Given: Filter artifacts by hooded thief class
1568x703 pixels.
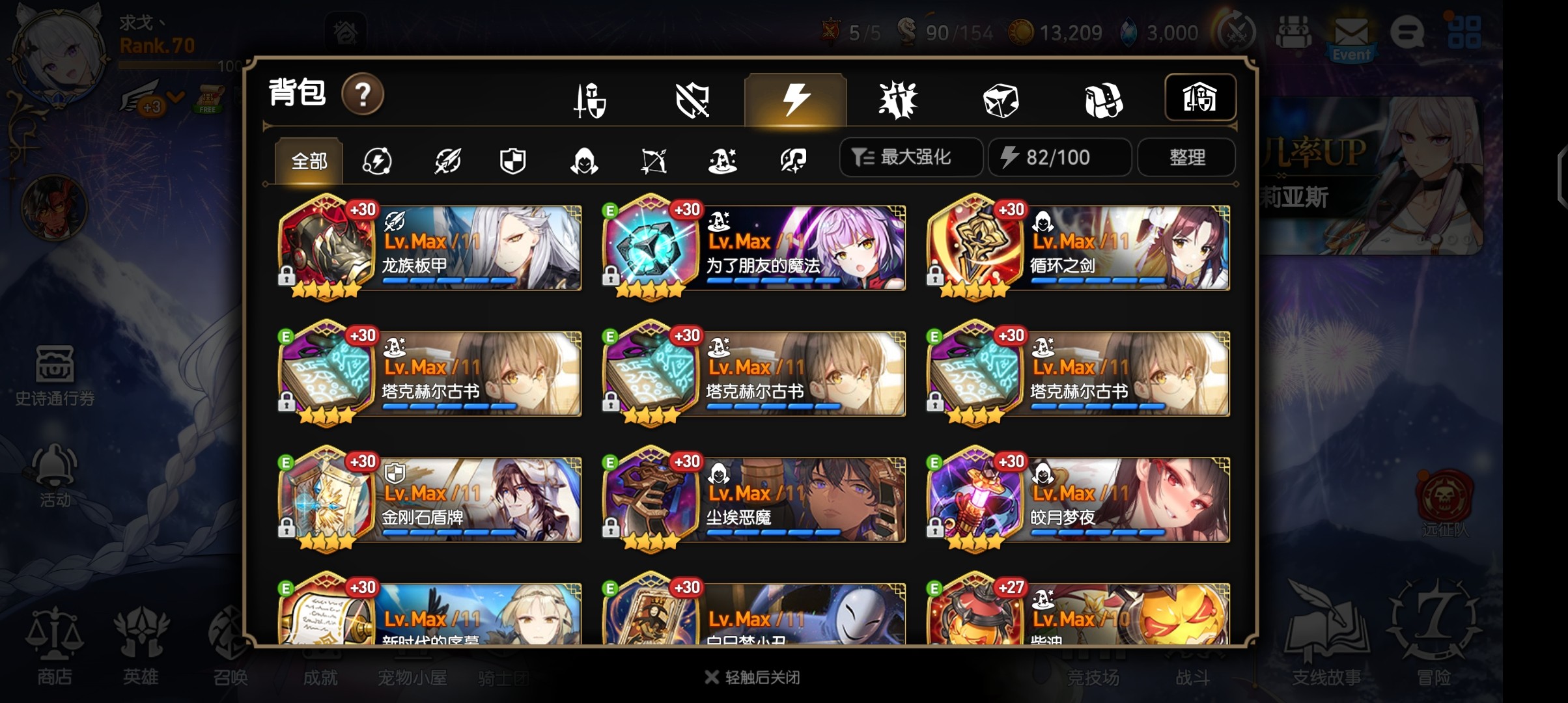Looking at the screenshot, I should [x=584, y=161].
